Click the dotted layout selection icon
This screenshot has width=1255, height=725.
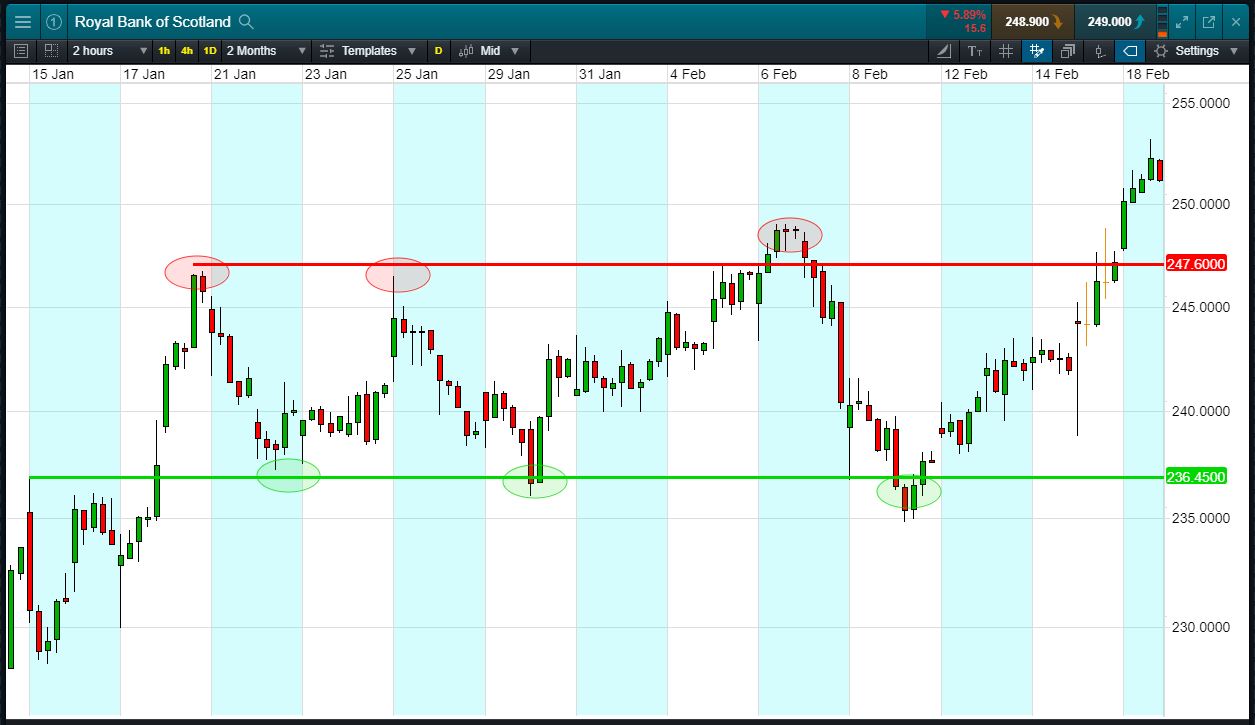(x=50, y=50)
